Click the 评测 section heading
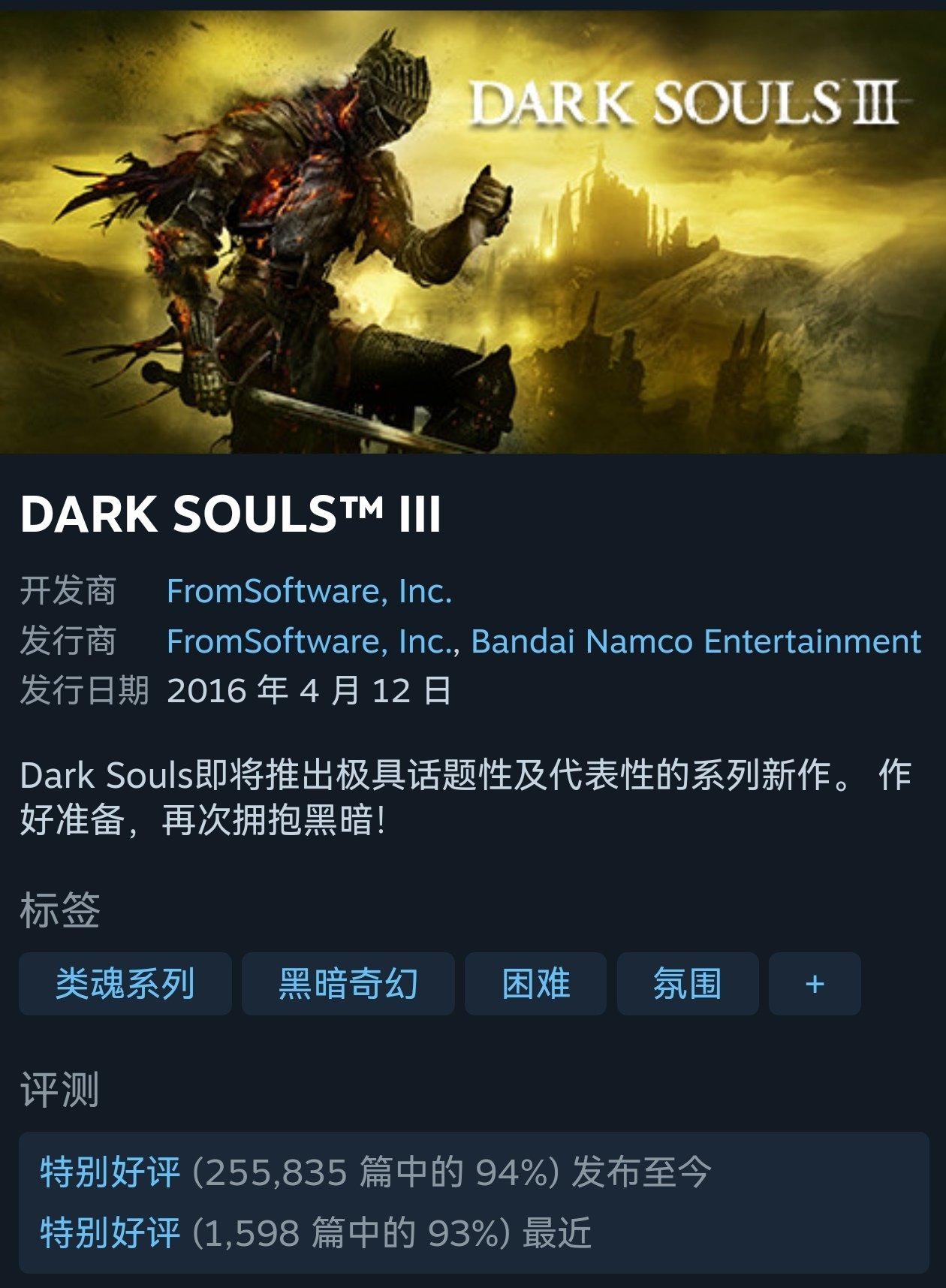The height and width of the screenshot is (1288, 946). tap(60, 1090)
